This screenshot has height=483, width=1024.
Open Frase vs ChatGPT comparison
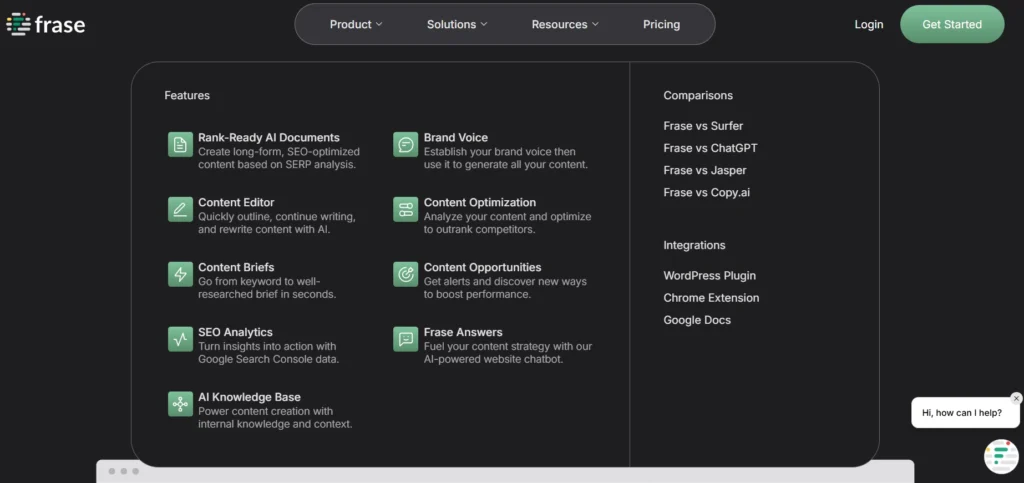pos(711,148)
